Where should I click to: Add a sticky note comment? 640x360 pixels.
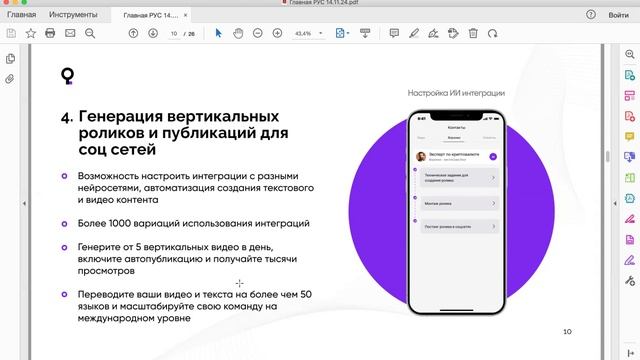(394, 33)
